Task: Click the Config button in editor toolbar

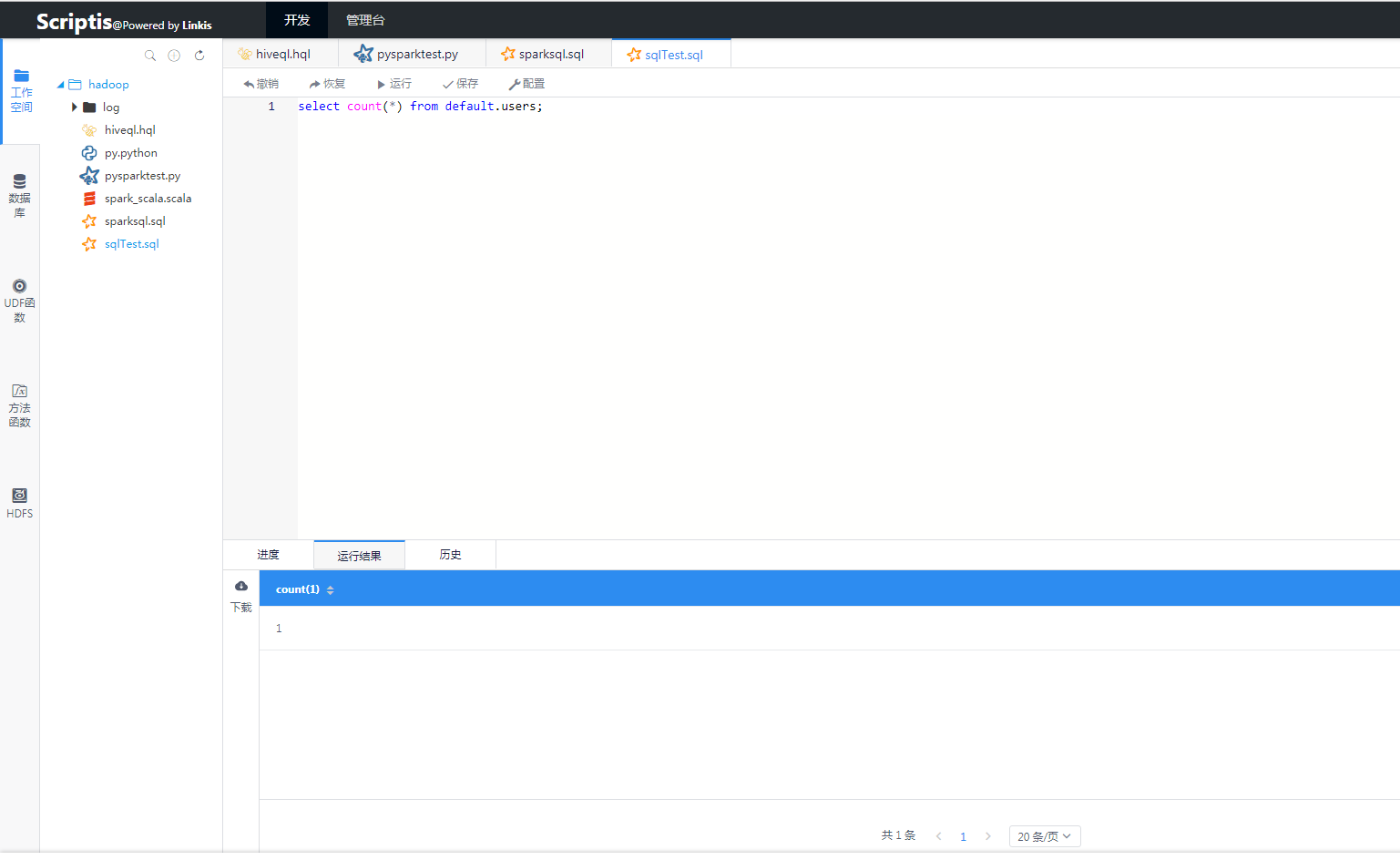Action: coord(526,84)
